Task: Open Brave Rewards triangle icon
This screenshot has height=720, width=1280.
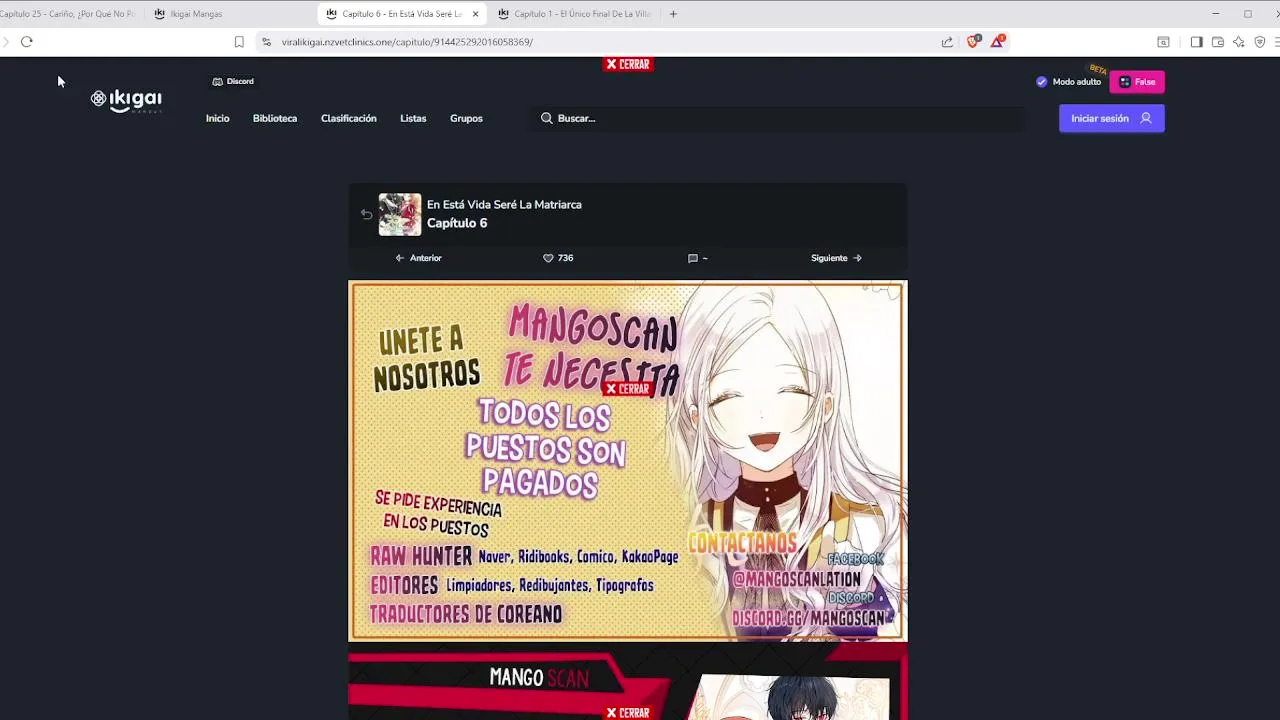Action: (997, 41)
